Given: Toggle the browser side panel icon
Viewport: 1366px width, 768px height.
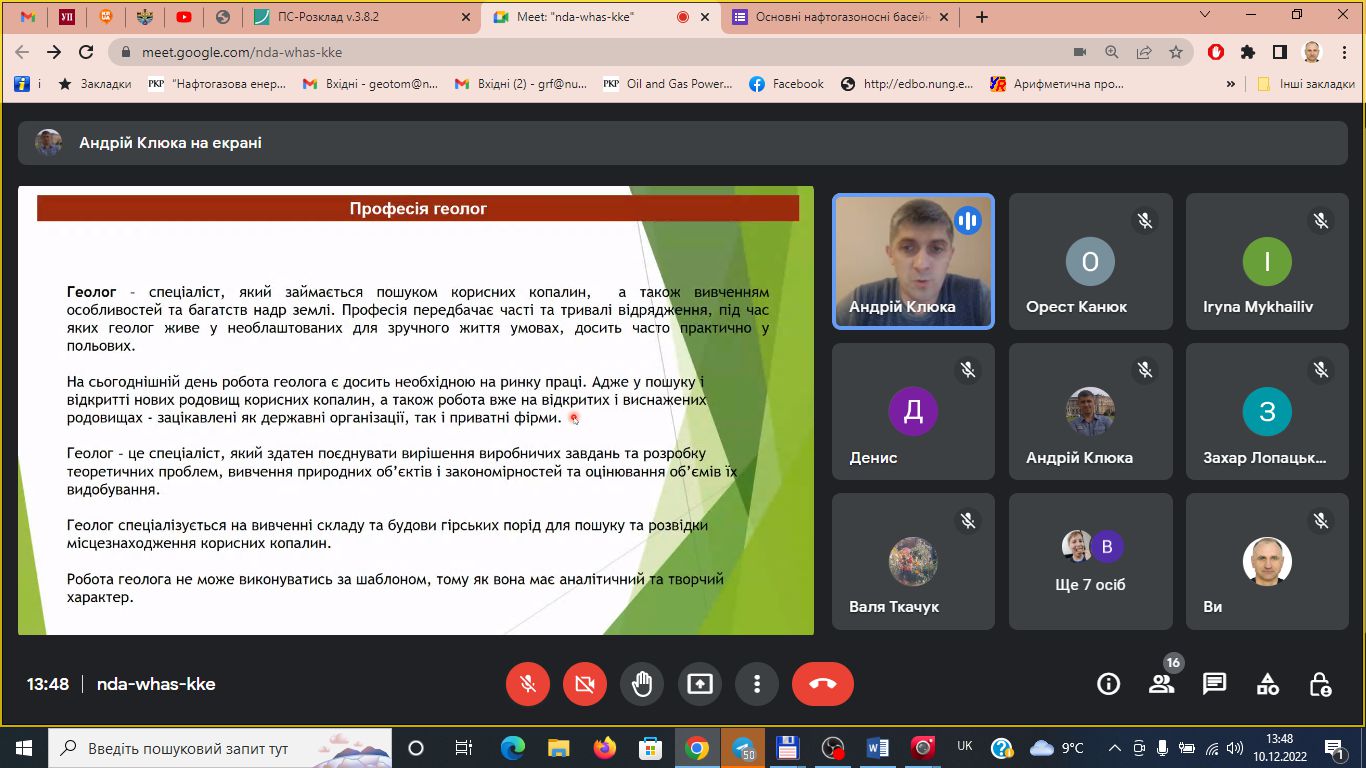Looking at the screenshot, I should 1280,52.
